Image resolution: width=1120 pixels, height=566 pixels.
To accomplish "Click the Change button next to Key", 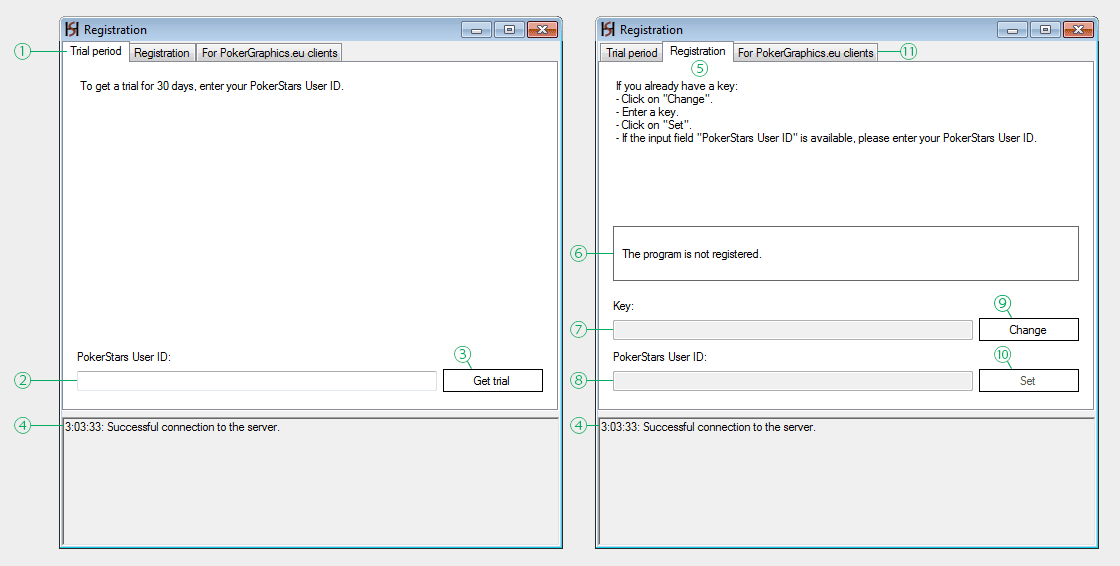I will 1028,330.
